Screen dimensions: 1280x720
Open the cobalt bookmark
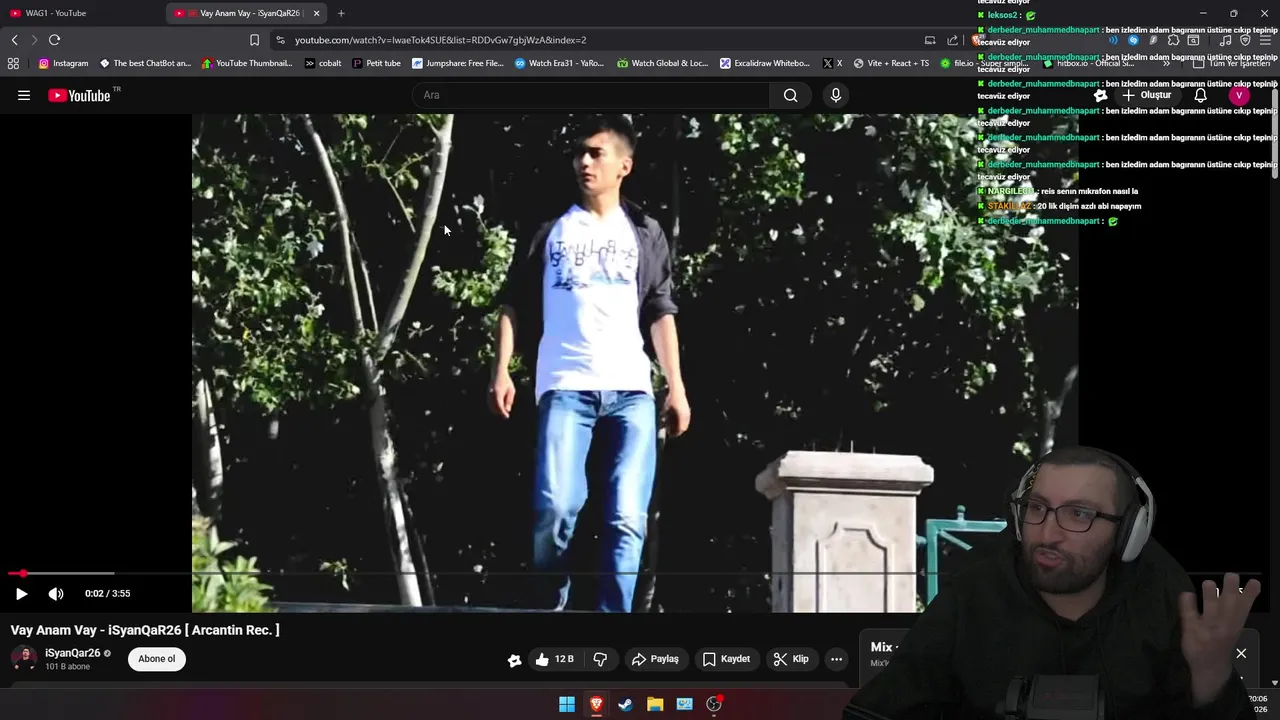323,63
